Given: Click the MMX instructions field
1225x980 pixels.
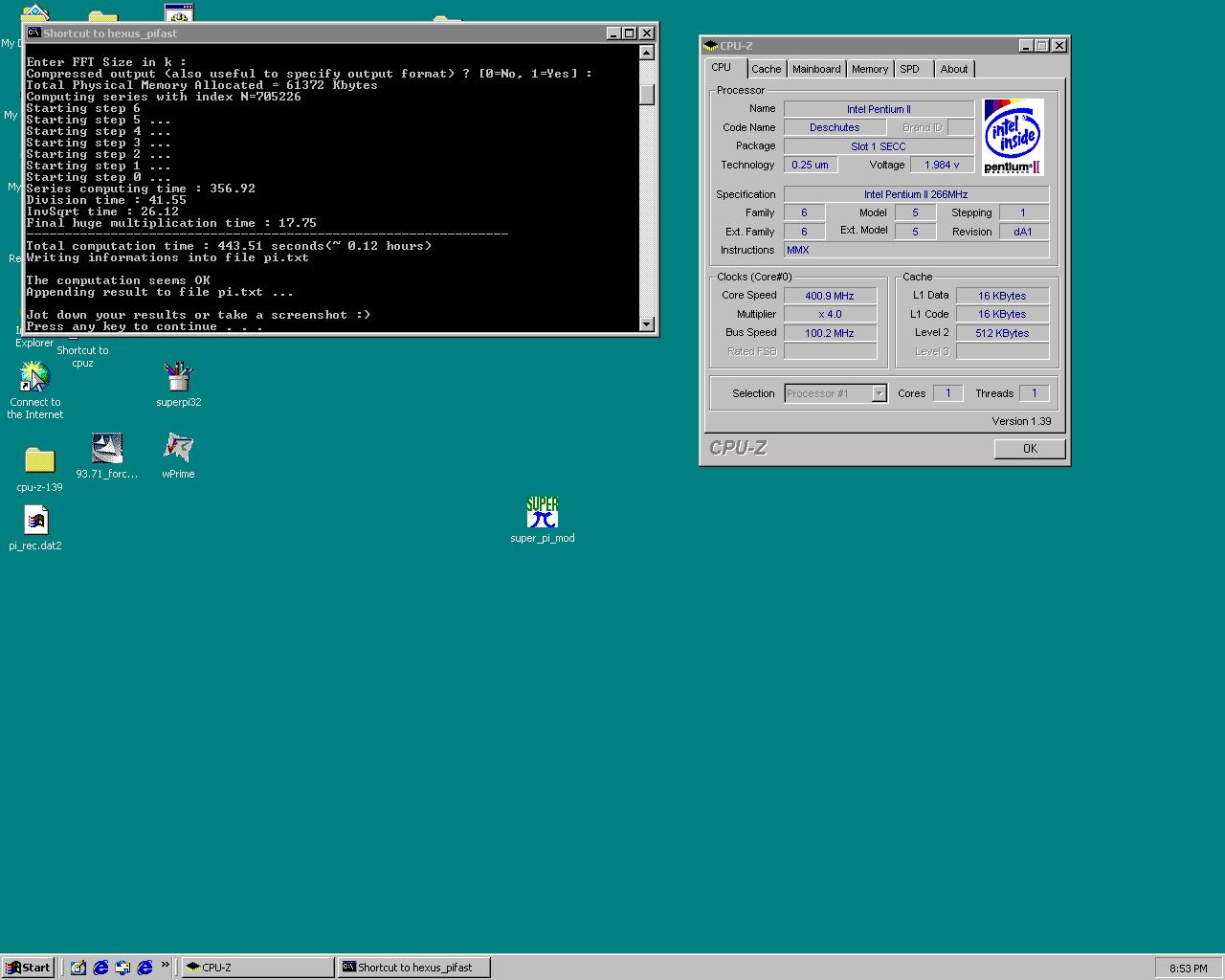Looking at the screenshot, I should point(916,250).
